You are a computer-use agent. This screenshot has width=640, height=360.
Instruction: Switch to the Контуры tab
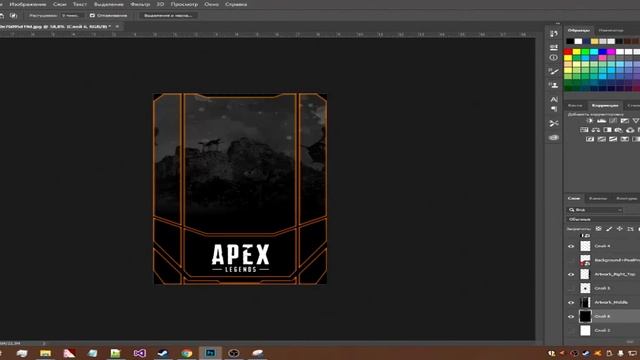[627, 198]
